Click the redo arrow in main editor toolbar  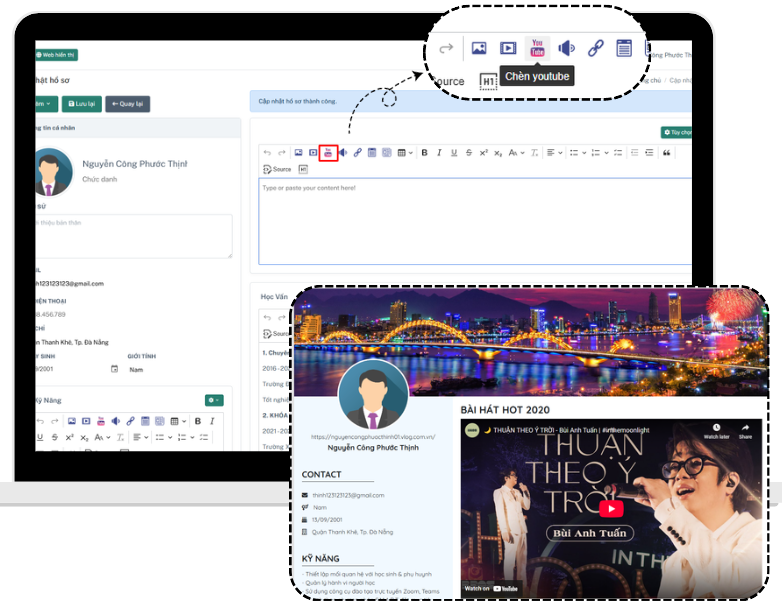click(x=282, y=153)
